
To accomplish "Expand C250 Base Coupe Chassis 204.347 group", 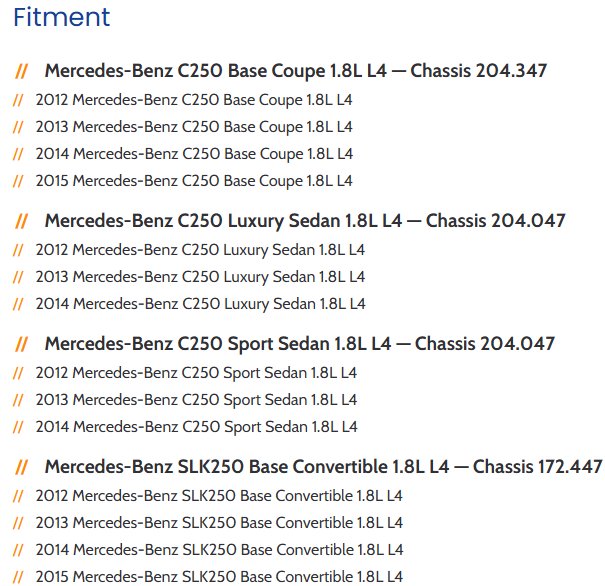I will click(x=295, y=71).
